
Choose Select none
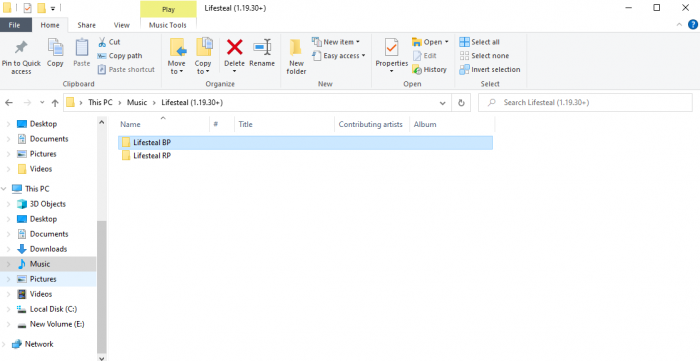(x=484, y=56)
